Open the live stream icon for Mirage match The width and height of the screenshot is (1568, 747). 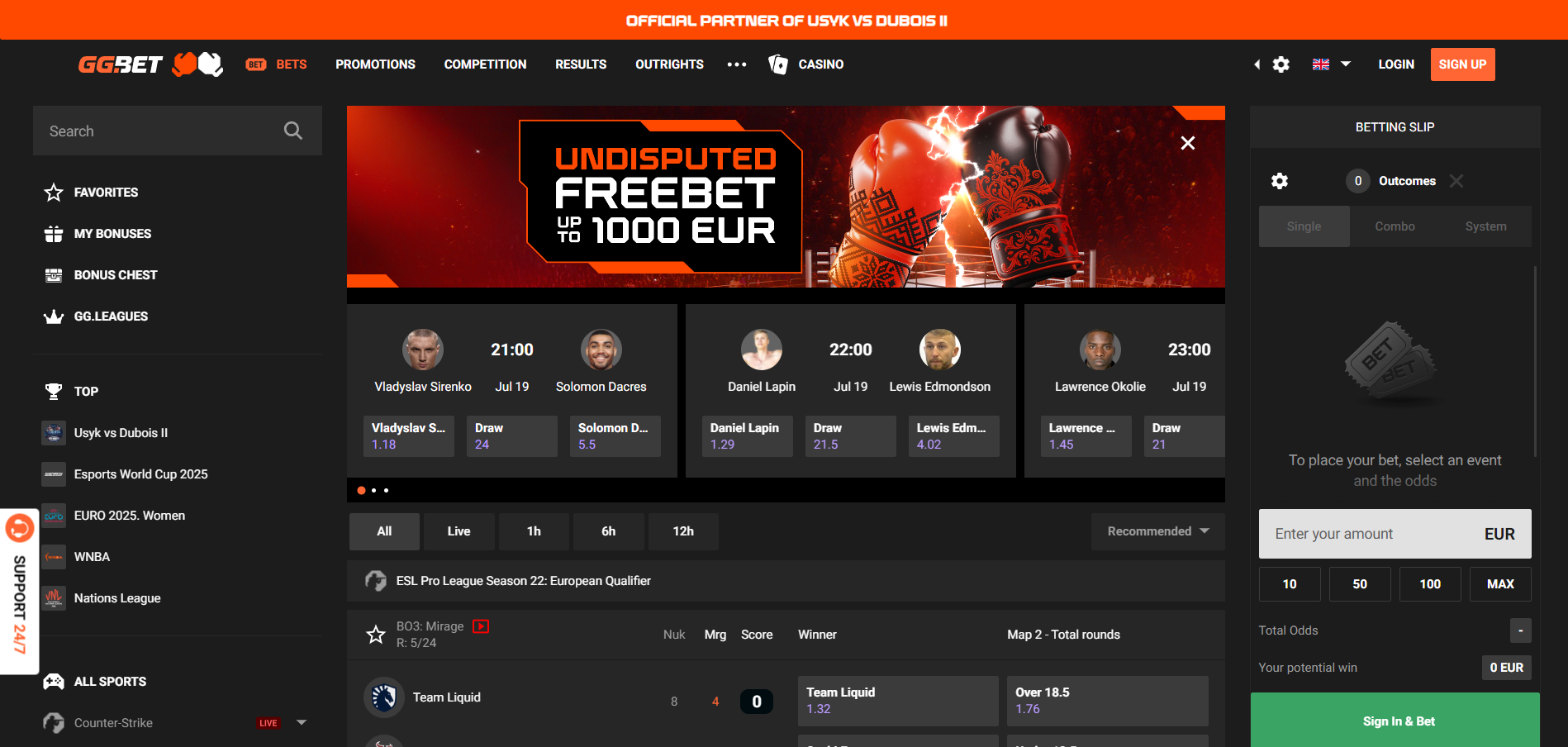(x=481, y=626)
